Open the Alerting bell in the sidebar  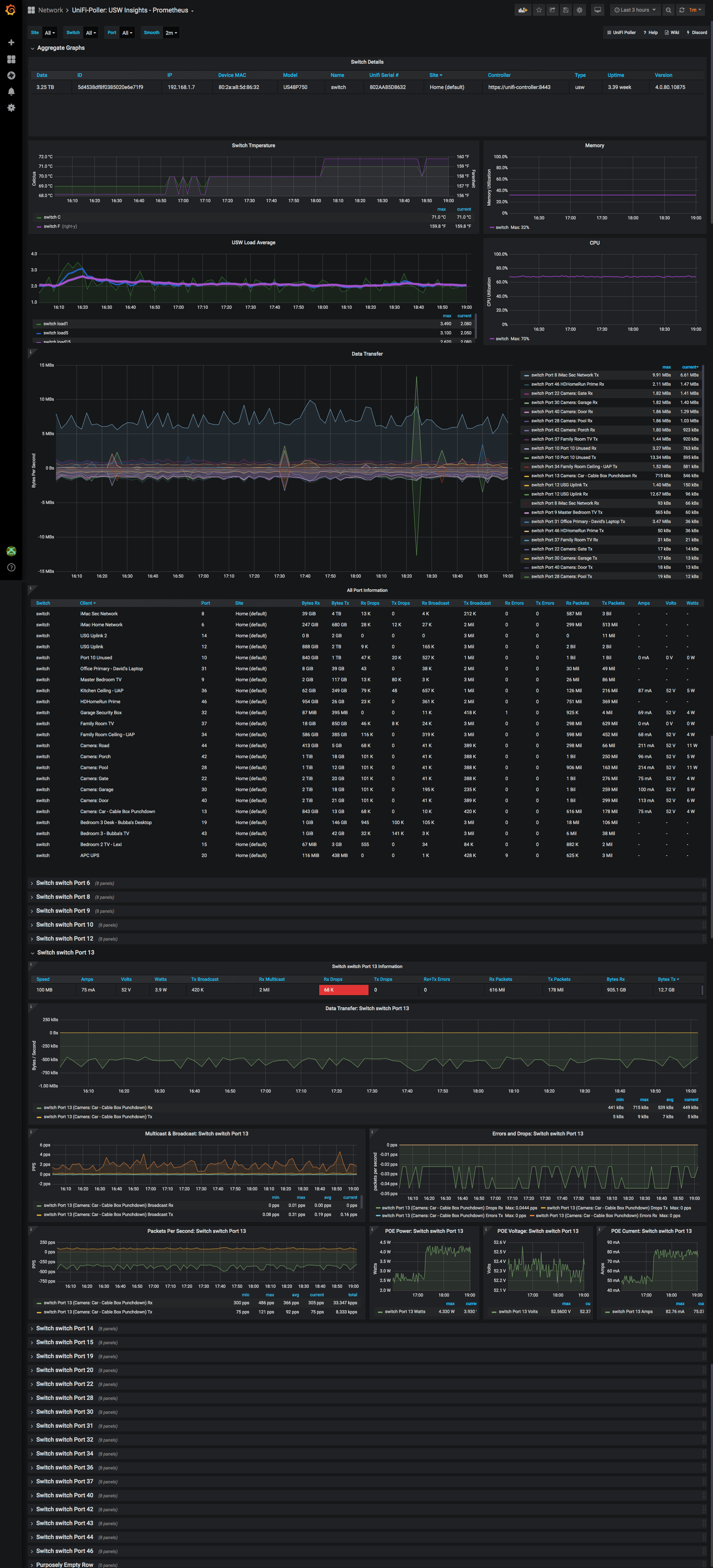pos(11,91)
